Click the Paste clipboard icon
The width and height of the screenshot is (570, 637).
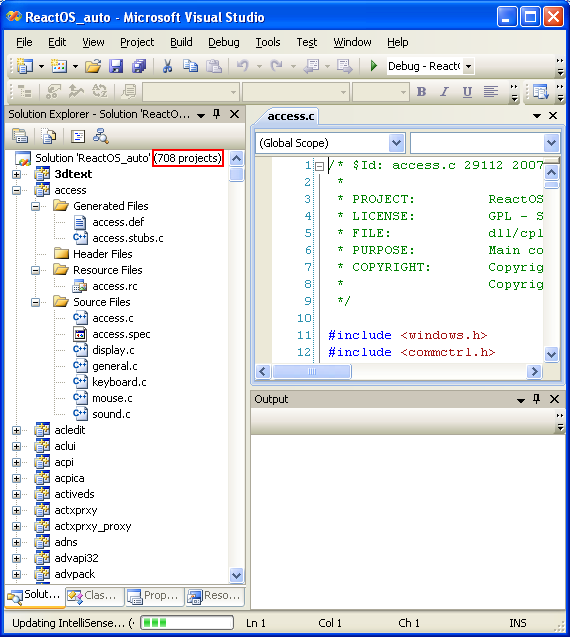pos(214,66)
